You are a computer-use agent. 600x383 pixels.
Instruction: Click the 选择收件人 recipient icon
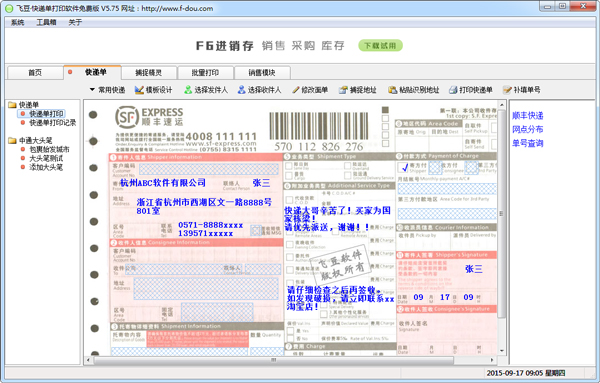tap(241, 90)
